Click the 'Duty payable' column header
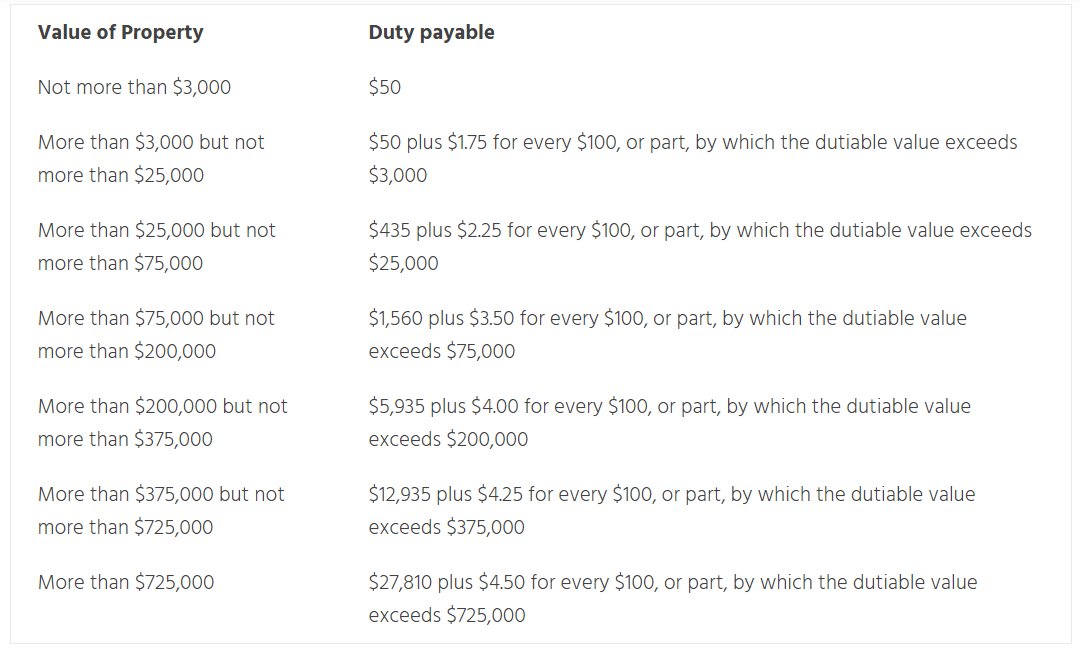The height and width of the screenshot is (650, 1080). tap(431, 32)
